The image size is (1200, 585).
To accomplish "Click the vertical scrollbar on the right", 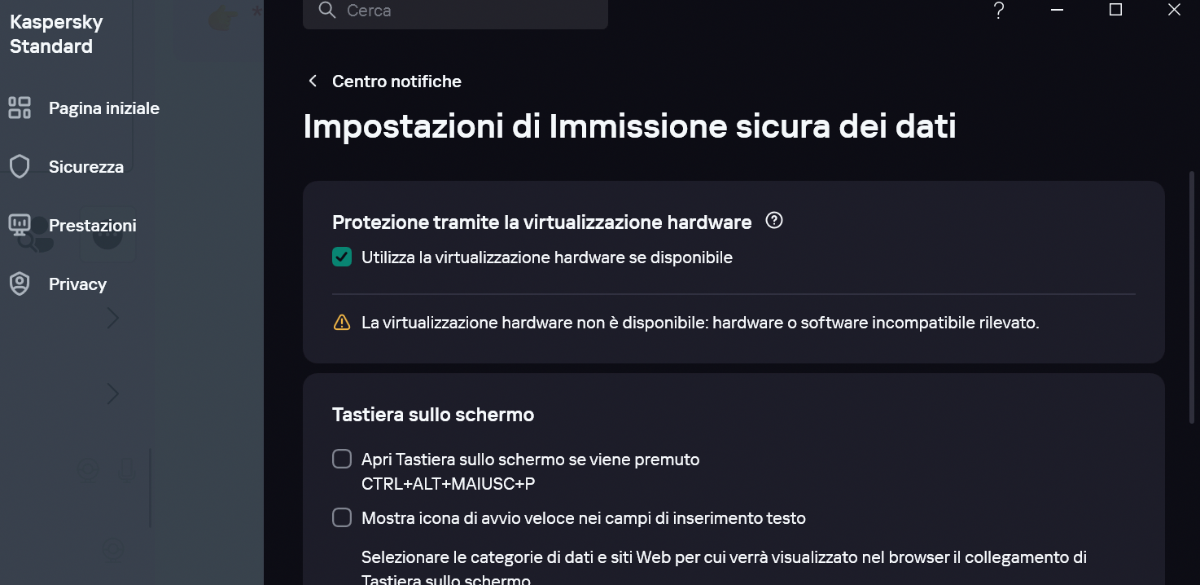I will point(1191,300).
